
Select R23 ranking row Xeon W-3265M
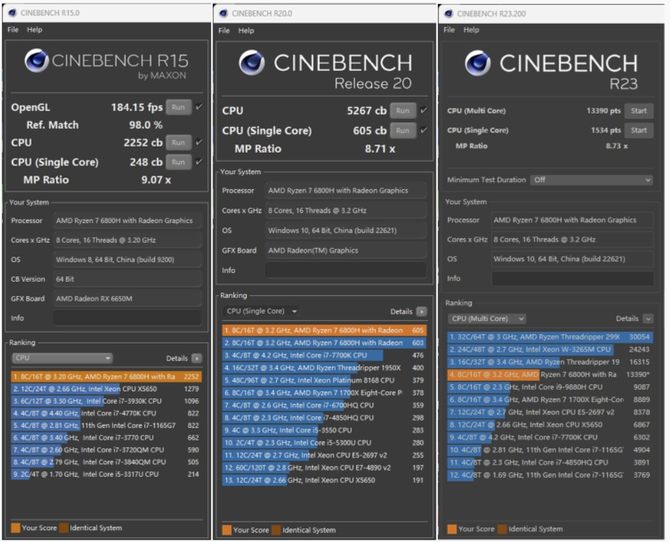(x=550, y=349)
